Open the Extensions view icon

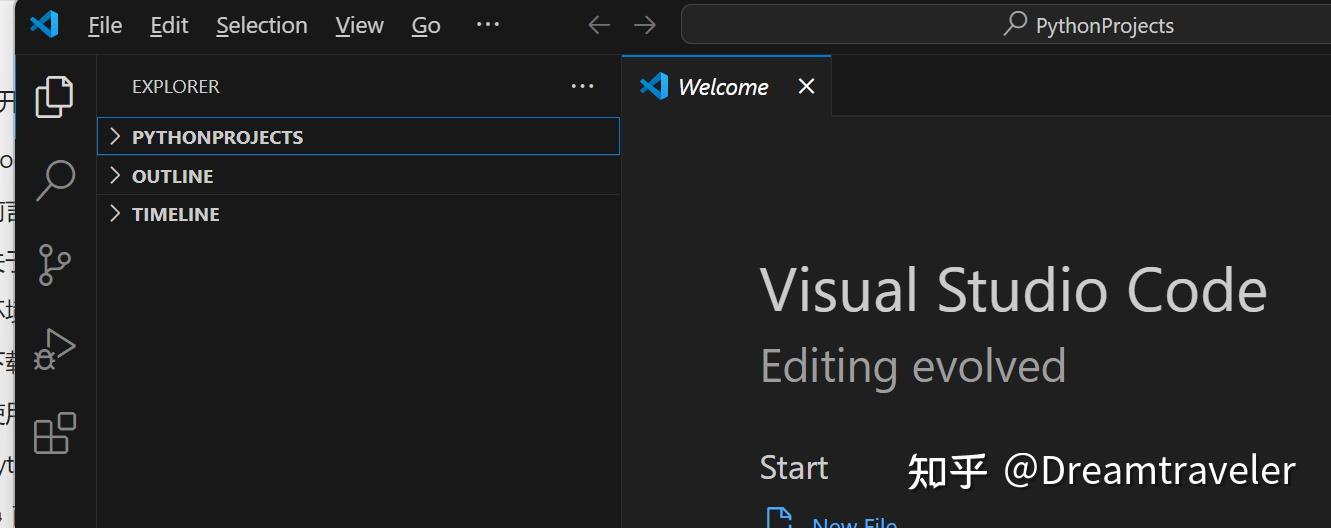tap(55, 434)
